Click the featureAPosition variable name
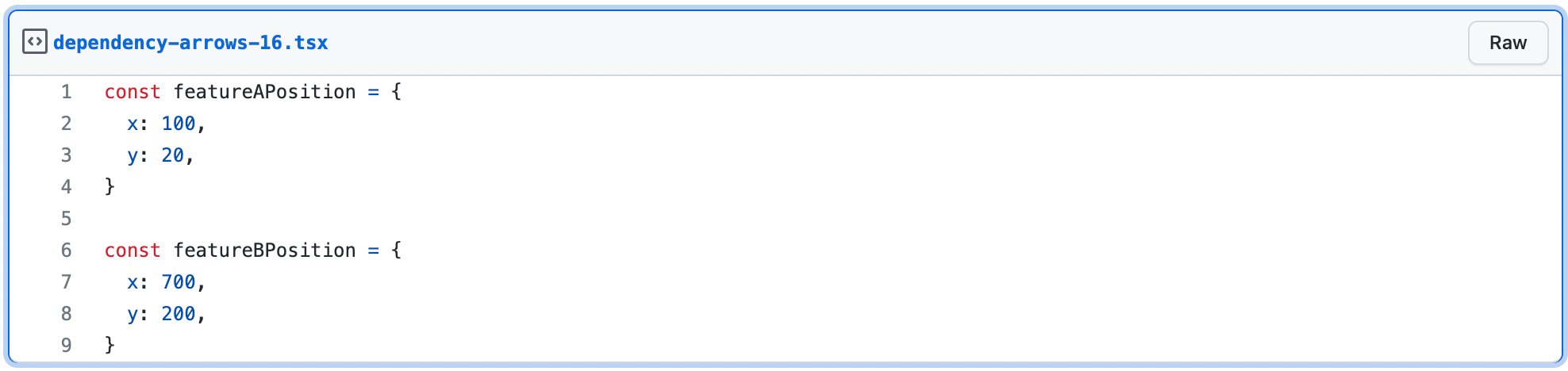 264,92
